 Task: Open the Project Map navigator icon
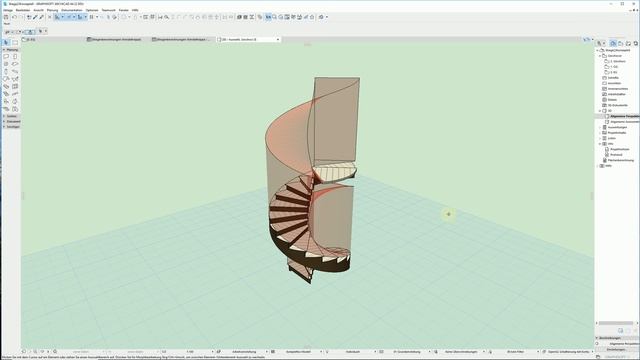613,43
